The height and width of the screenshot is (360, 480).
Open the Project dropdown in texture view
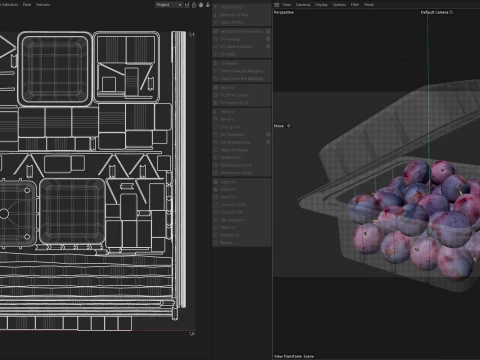tap(169, 5)
